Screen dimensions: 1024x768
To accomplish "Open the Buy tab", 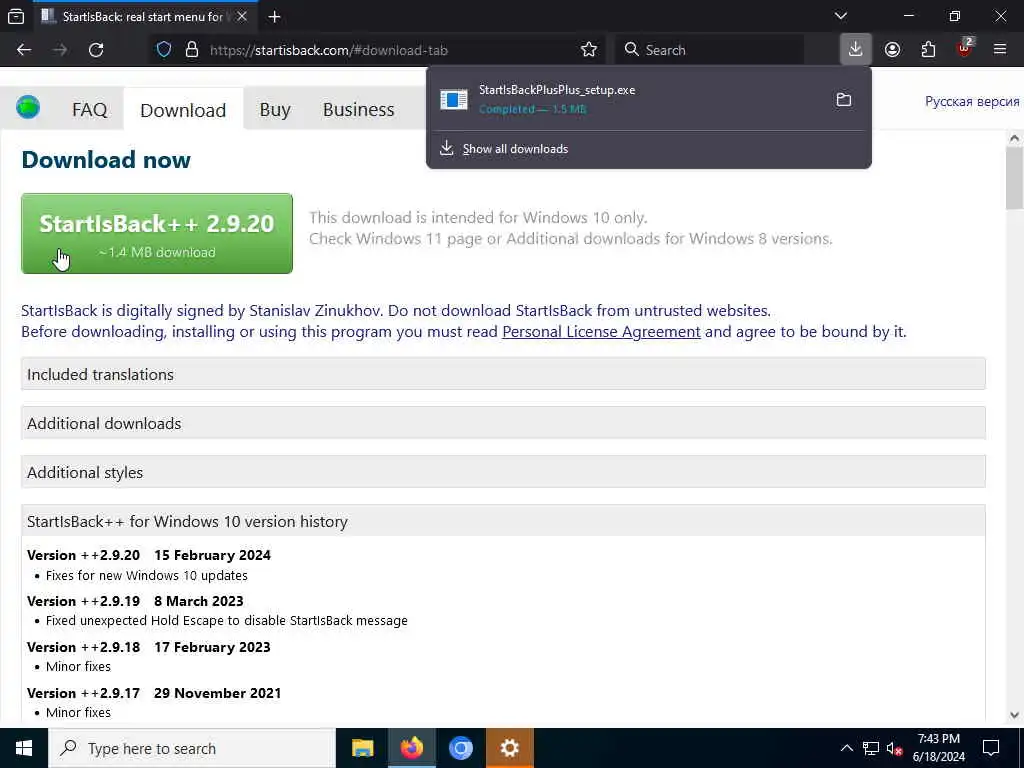I will point(275,109).
